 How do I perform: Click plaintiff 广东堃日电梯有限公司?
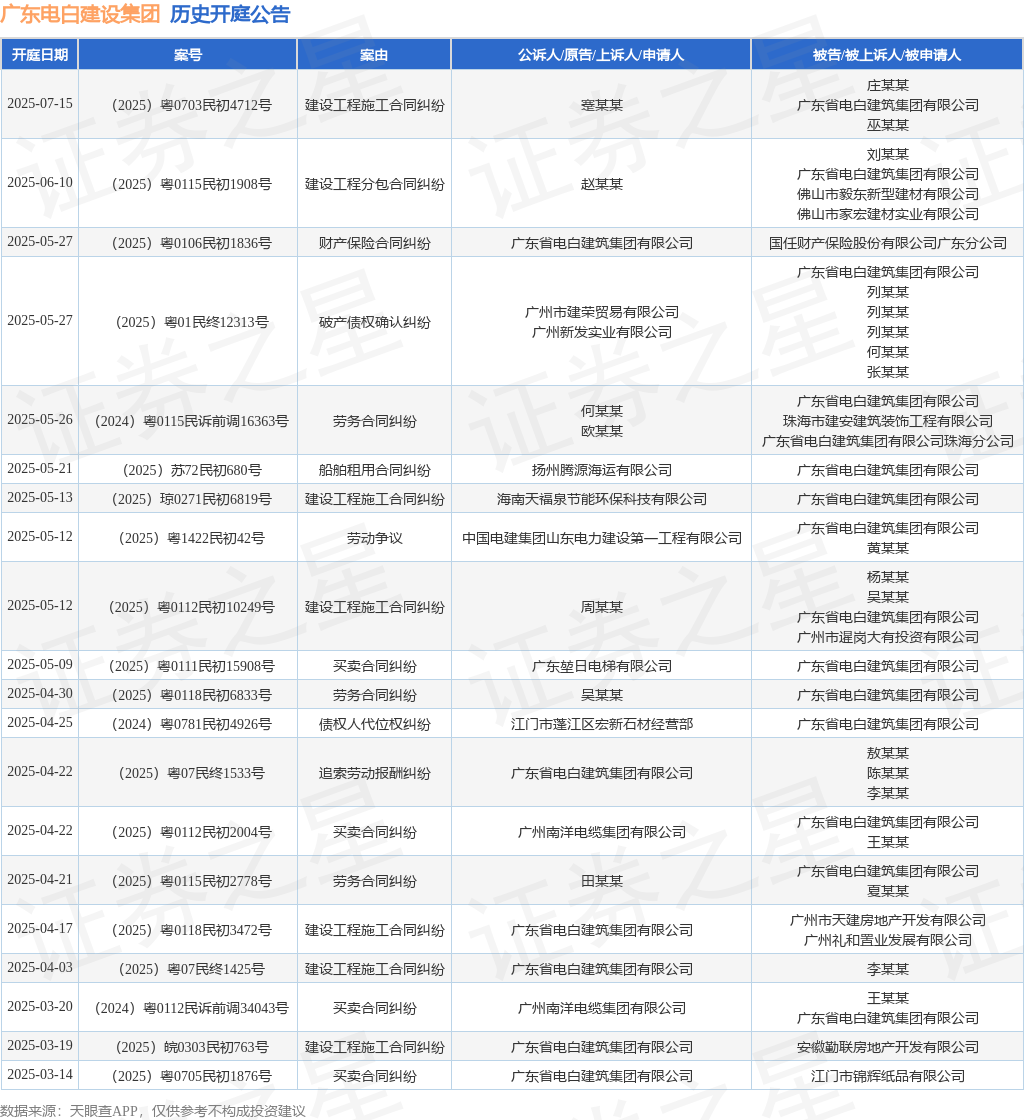coord(602,666)
